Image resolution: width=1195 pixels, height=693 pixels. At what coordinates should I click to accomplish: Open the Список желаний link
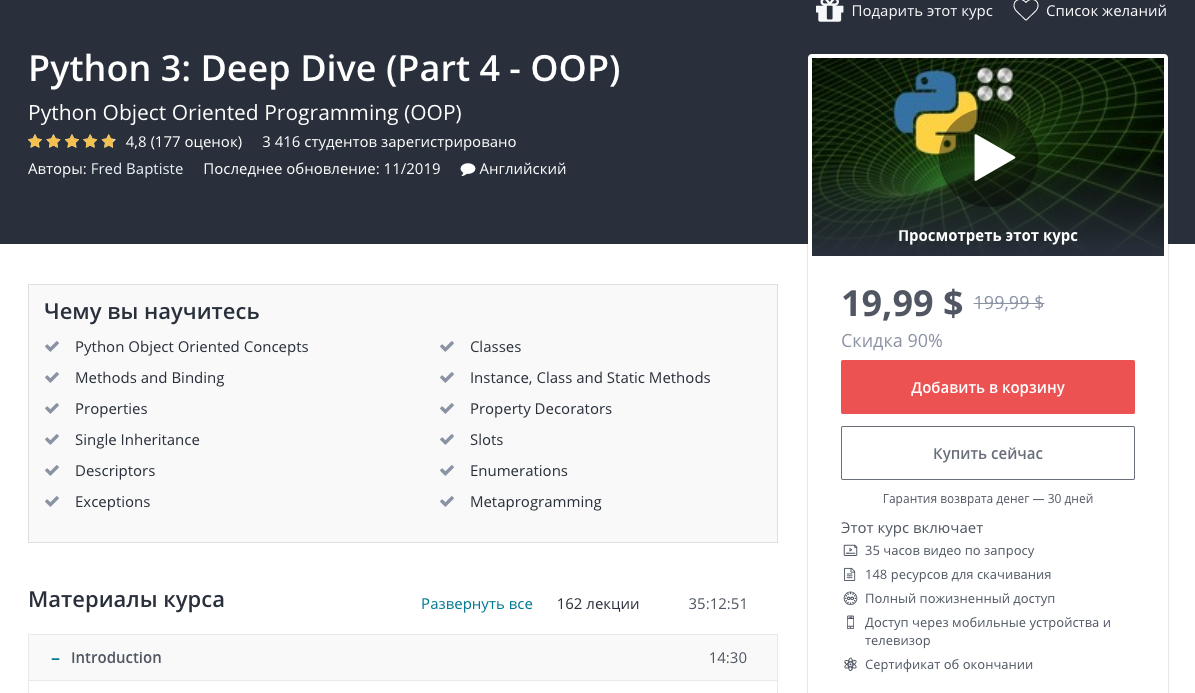tap(1106, 11)
